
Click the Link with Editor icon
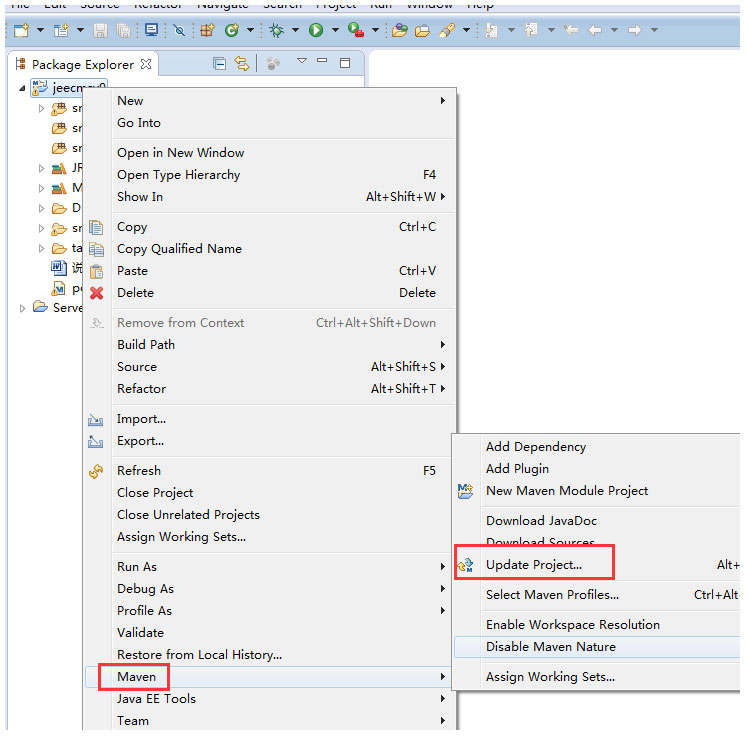tap(241, 64)
